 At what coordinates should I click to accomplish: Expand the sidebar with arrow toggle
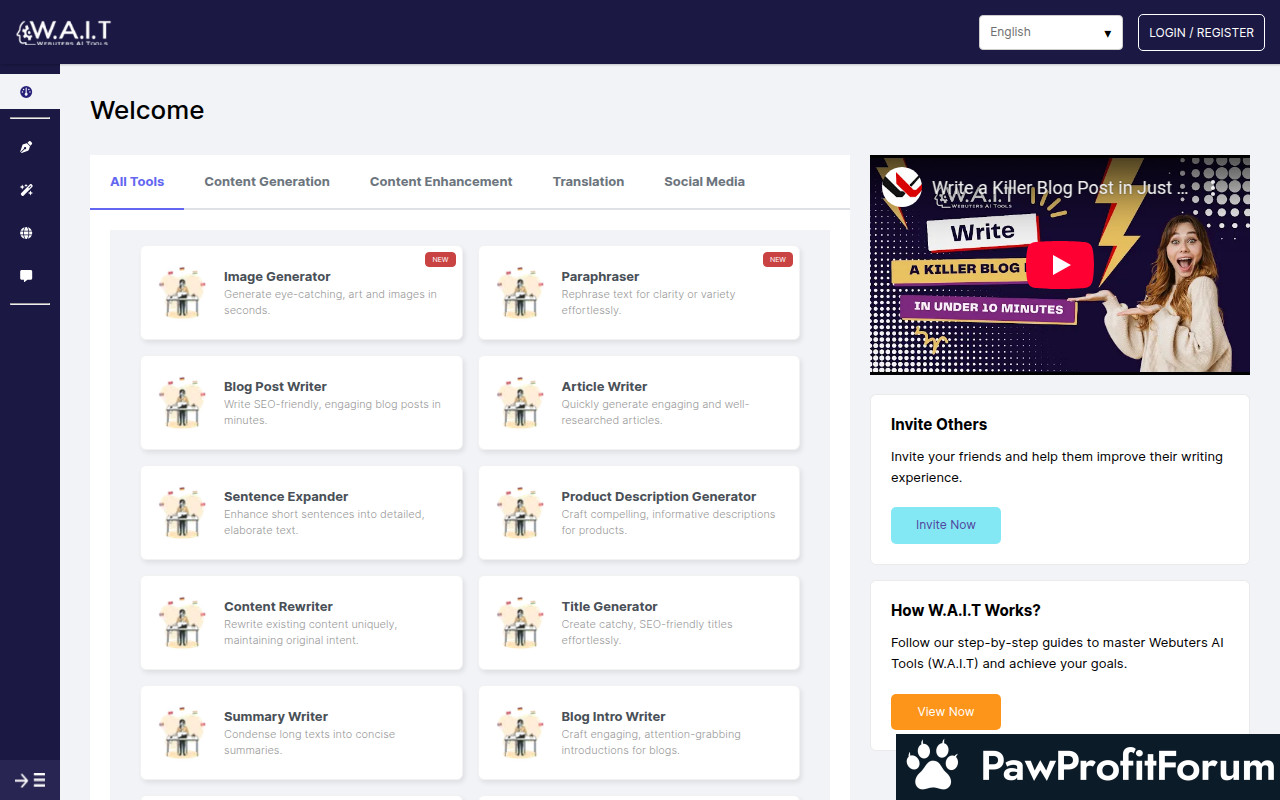(x=30, y=780)
